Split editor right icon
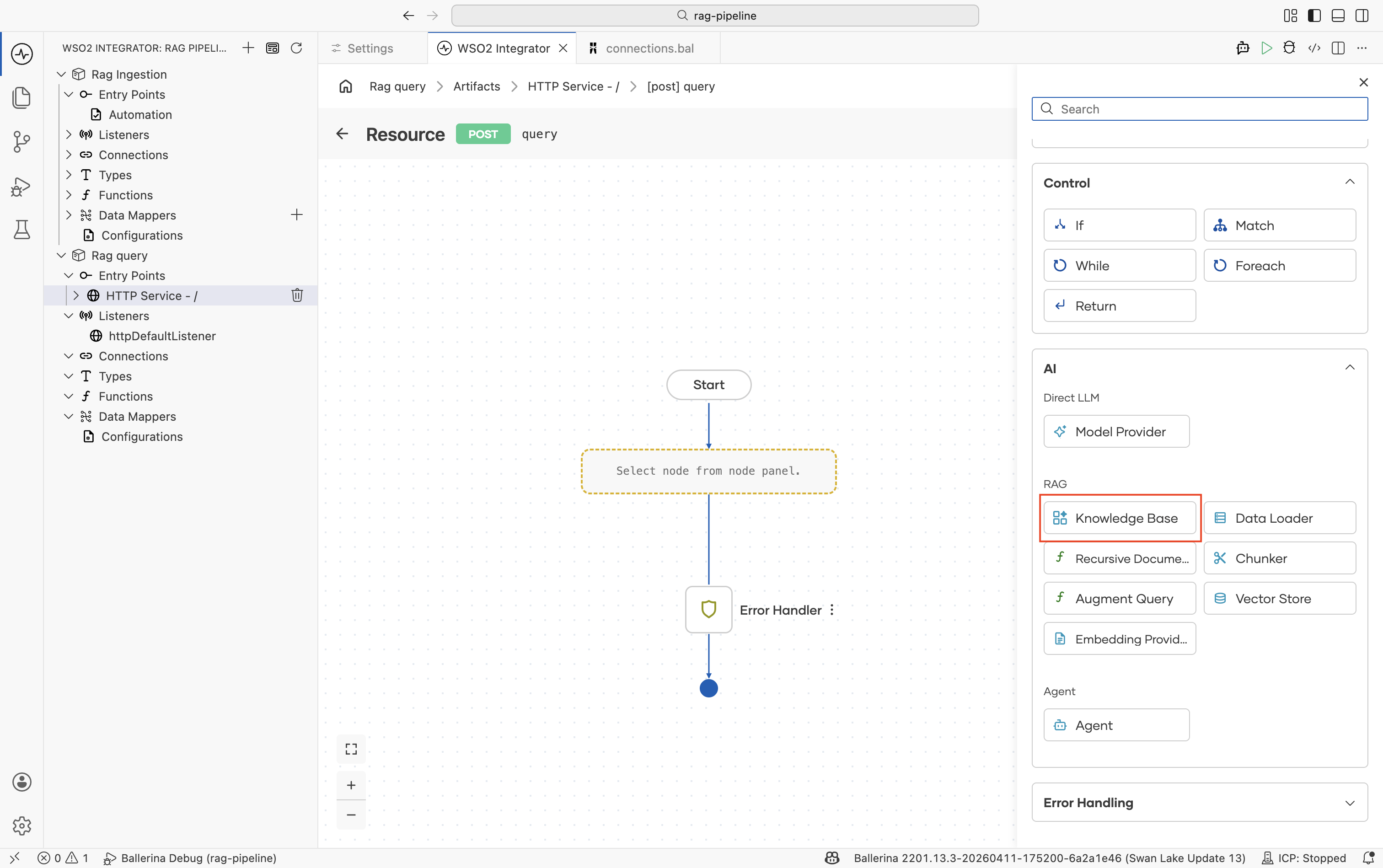 click(1338, 48)
